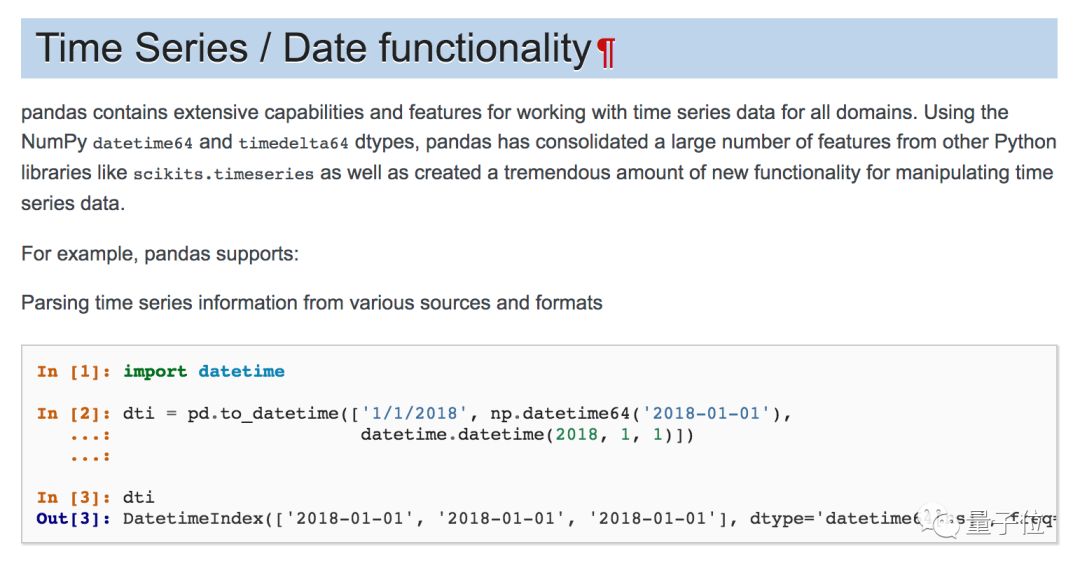Click the Out[3]: output label

point(75,519)
